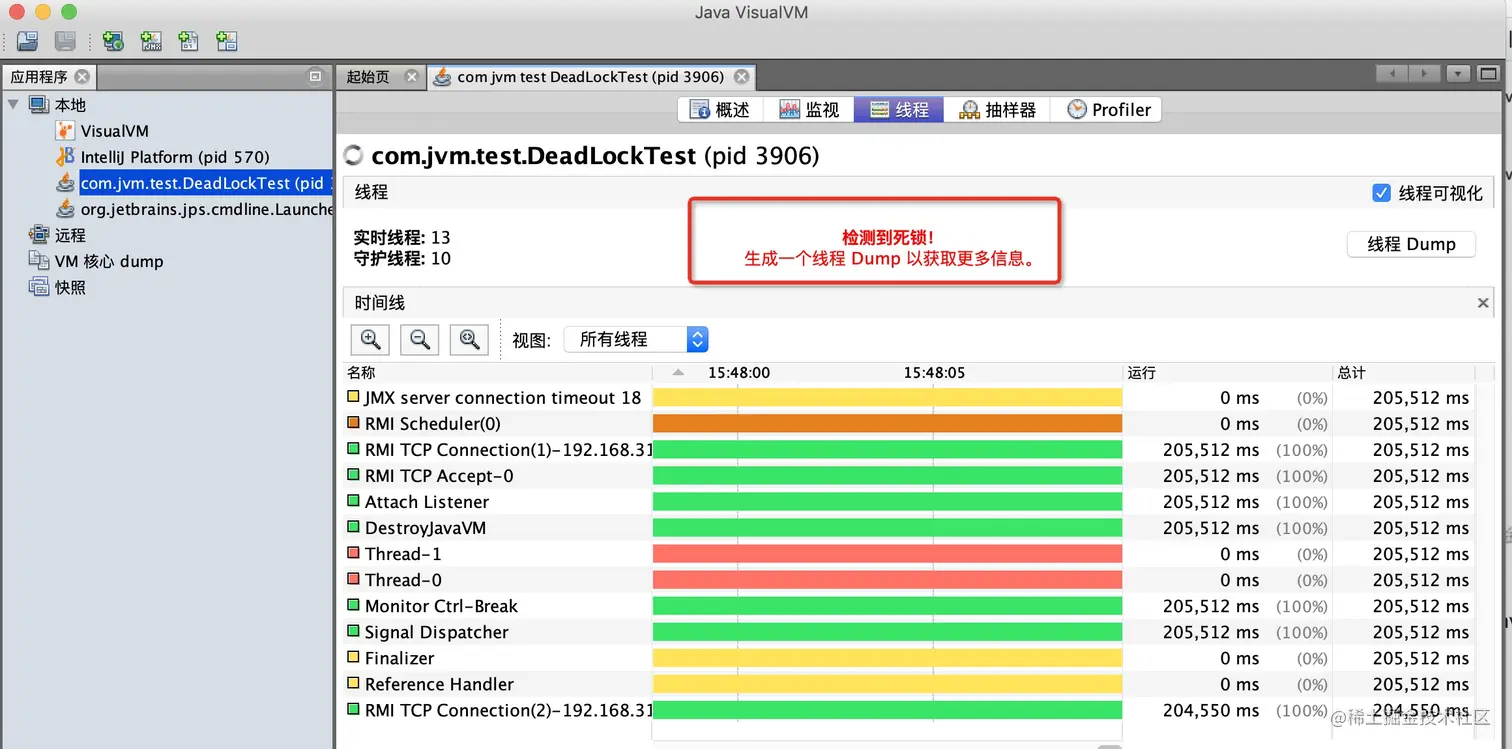Image resolution: width=1512 pixels, height=749 pixels.
Task: Open the 视图 所有线程 dropdown
Action: 636,340
